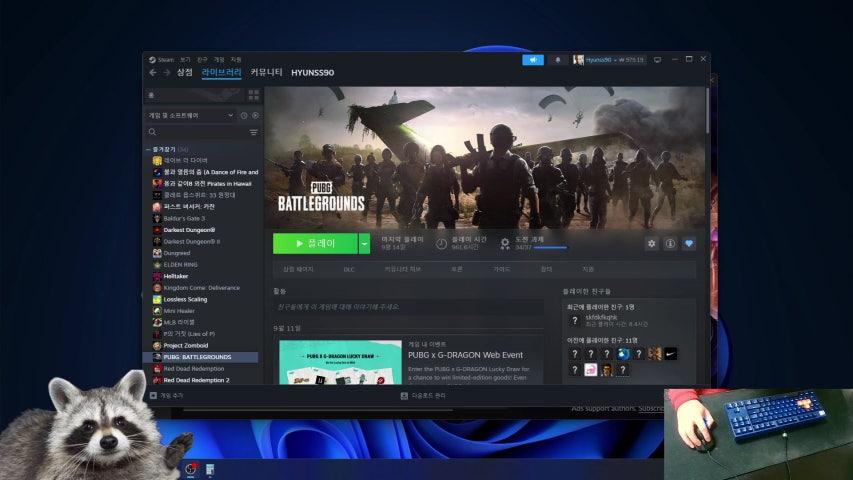This screenshot has width=853, height=480.
Task: Click the add game button
Action: click(x=167, y=396)
